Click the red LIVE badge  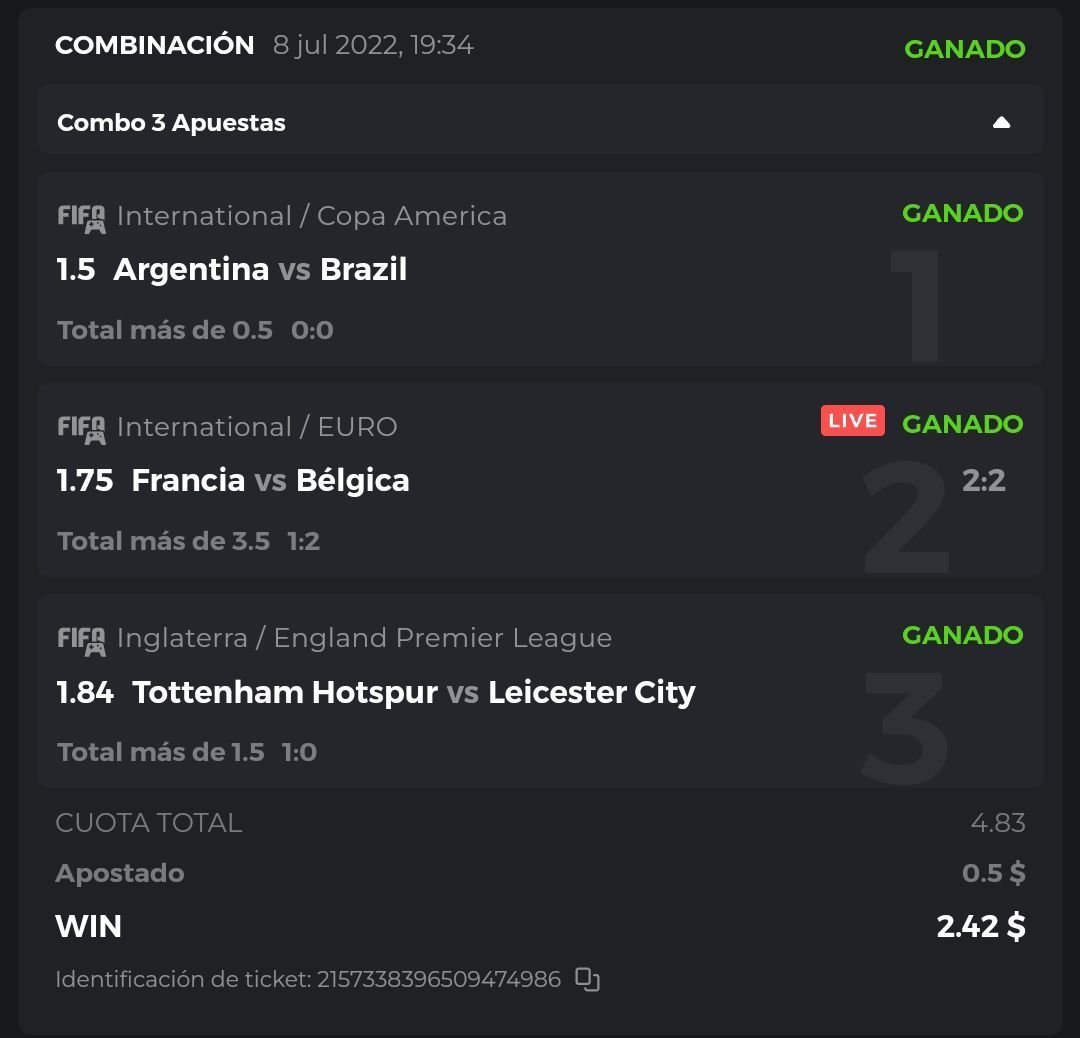click(x=852, y=421)
